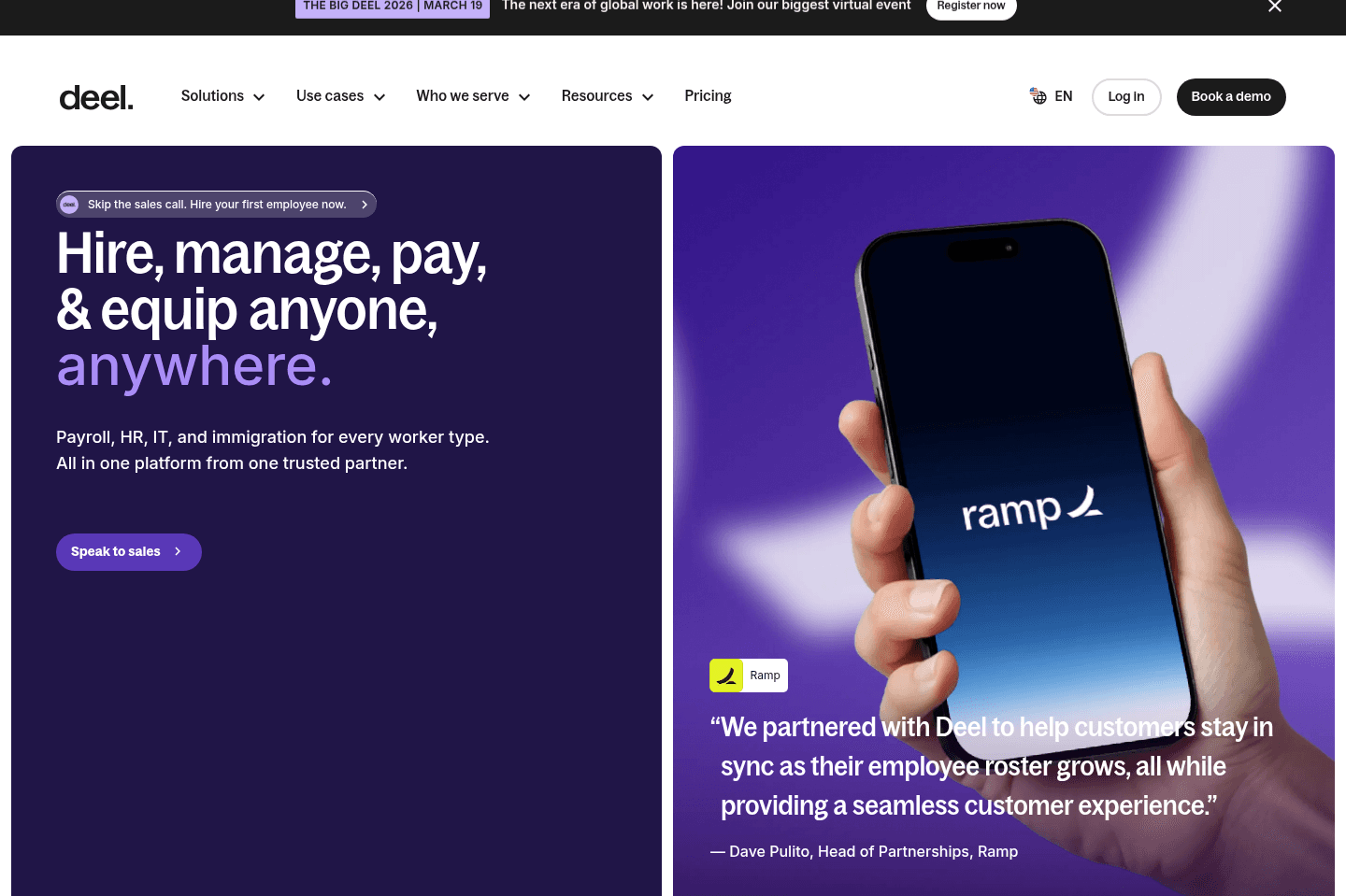Click Register now in the banner
1346x896 pixels.
tap(971, 7)
